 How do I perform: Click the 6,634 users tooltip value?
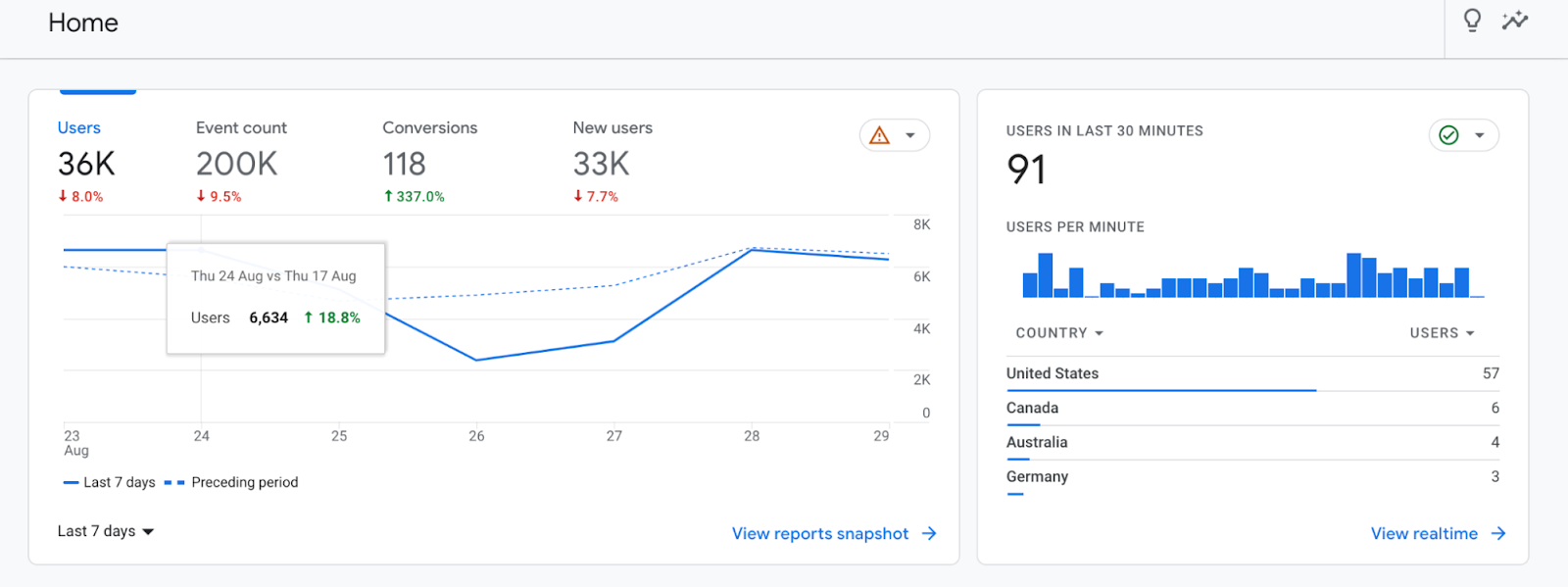[x=269, y=318]
